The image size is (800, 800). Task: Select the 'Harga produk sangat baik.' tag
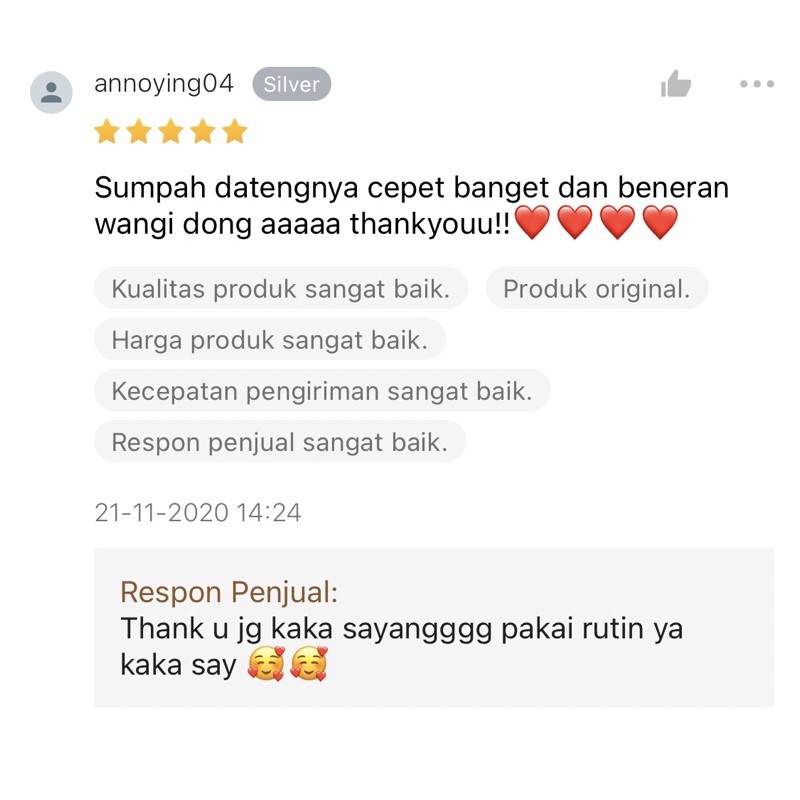(x=270, y=339)
